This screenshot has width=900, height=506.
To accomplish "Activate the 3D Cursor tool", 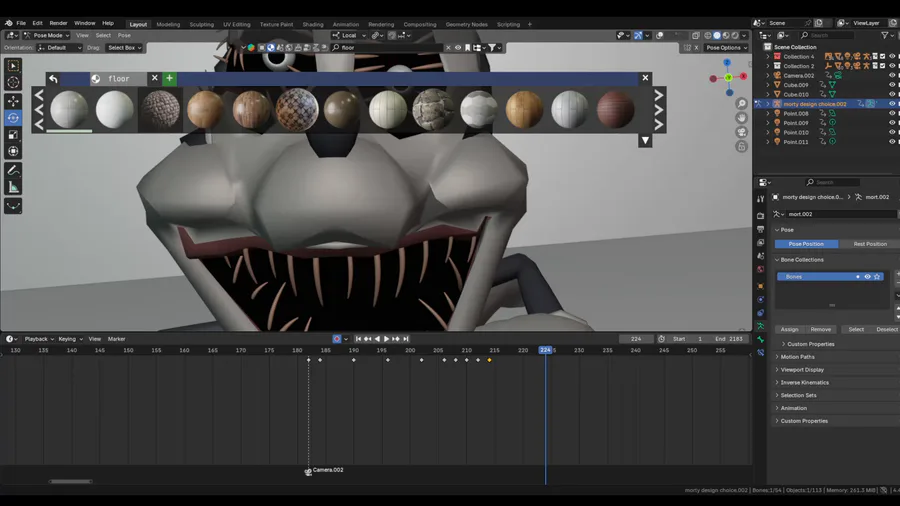I will coord(13,83).
